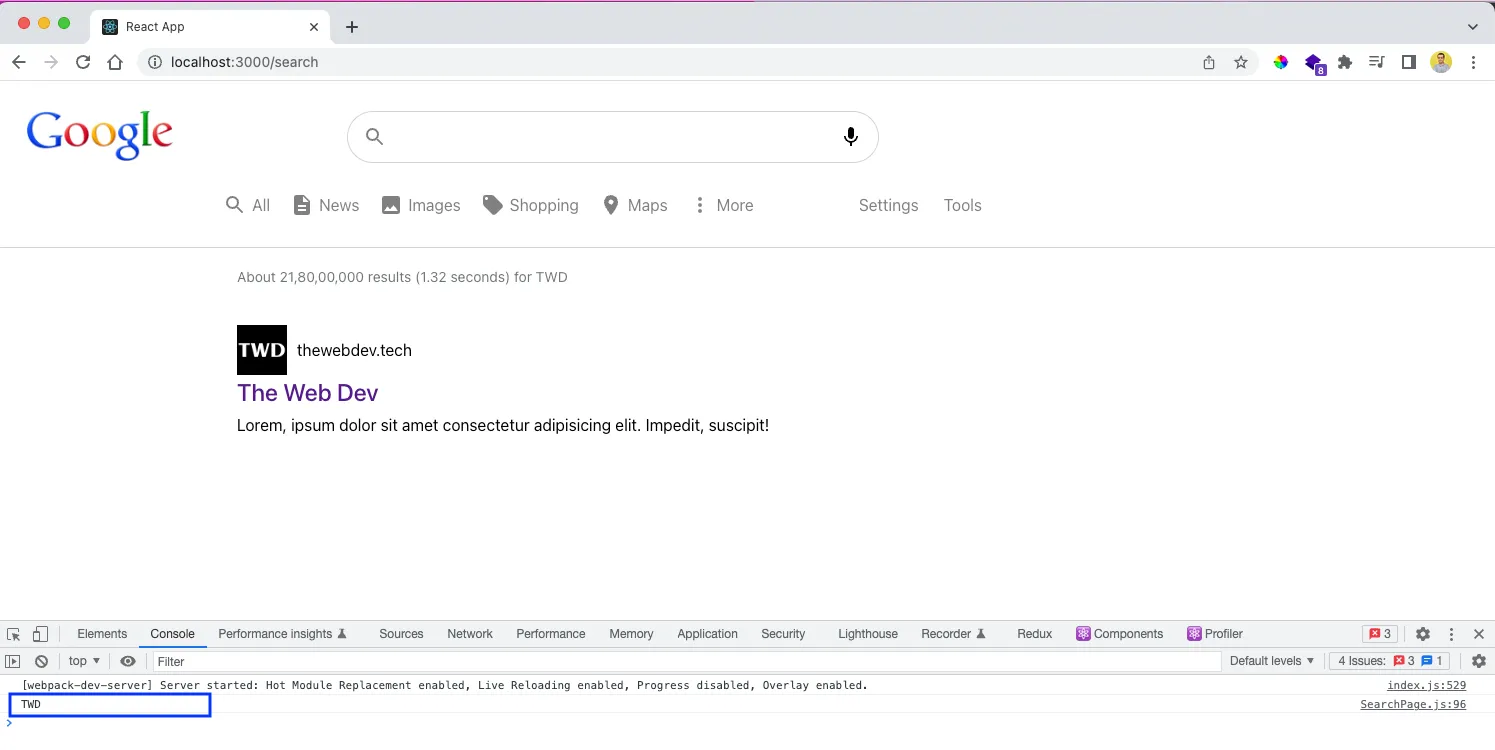Click thewebdev.tech URL text

(x=354, y=350)
